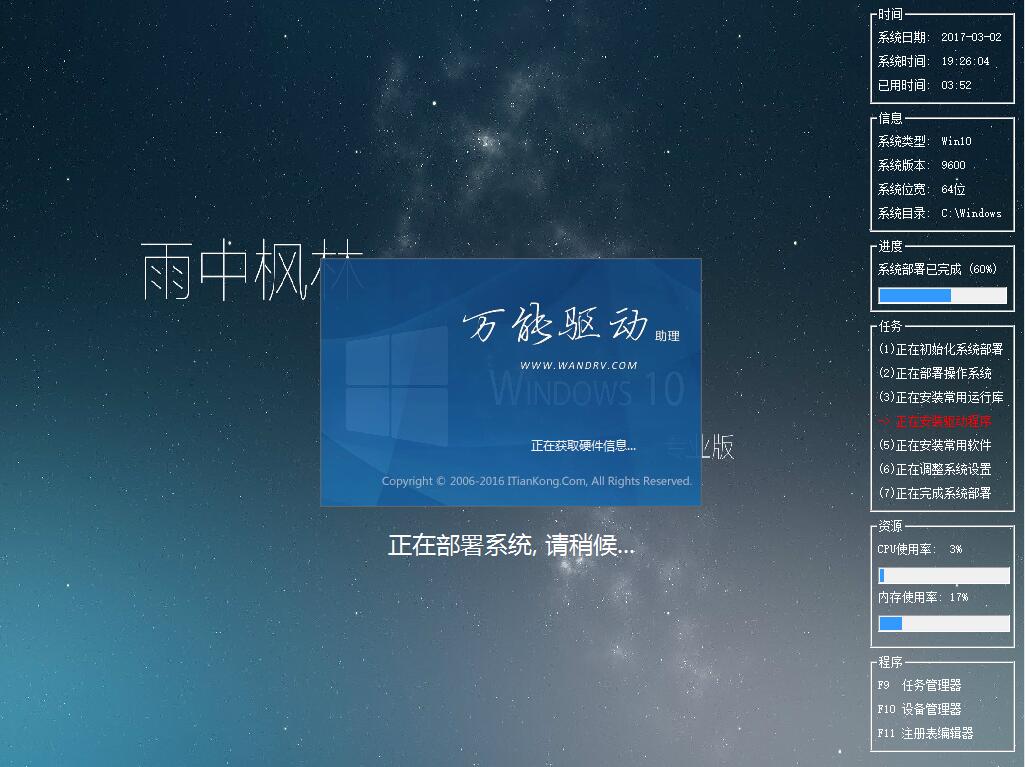Click the red 正在安装驱动程序 current task
This screenshot has width=1025, height=767.
click(x=935, y=422)
